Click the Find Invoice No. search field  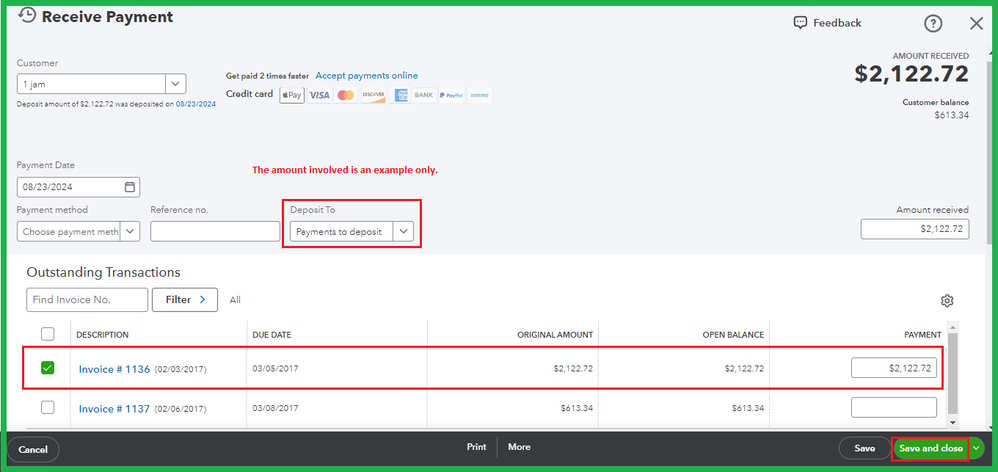coord(87,300)
